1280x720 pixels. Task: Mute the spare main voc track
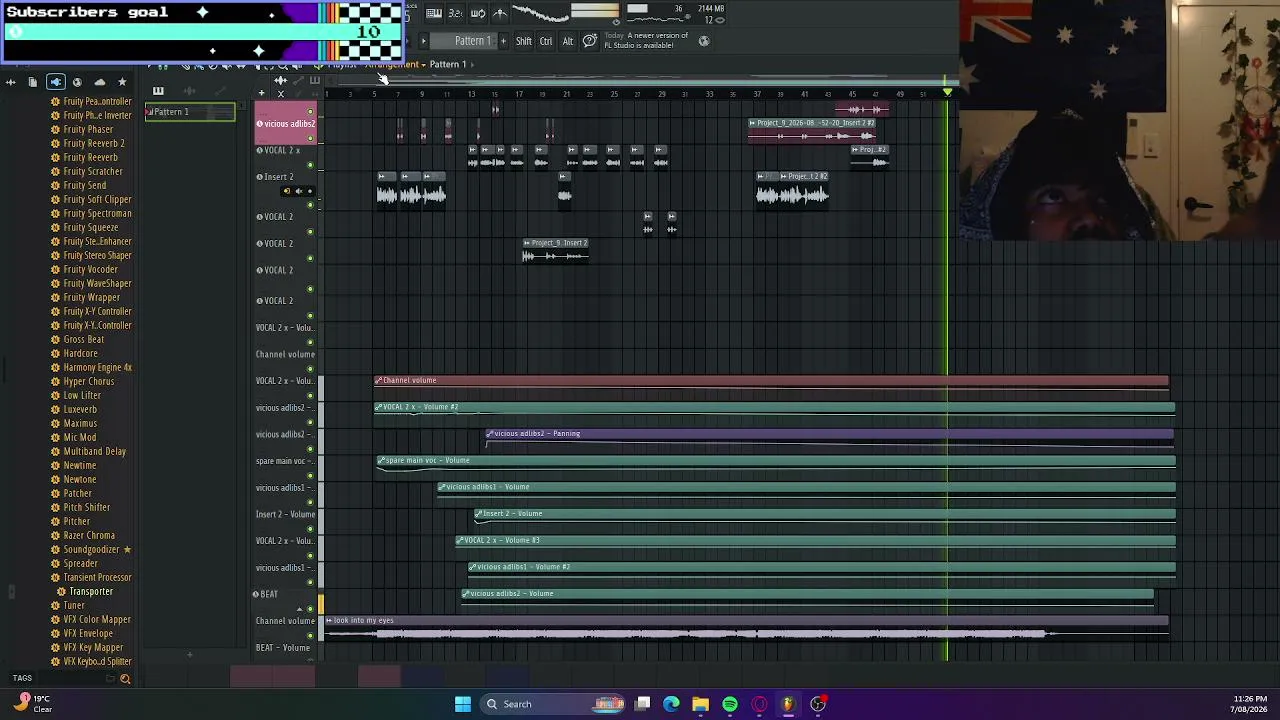click(310, 475)
